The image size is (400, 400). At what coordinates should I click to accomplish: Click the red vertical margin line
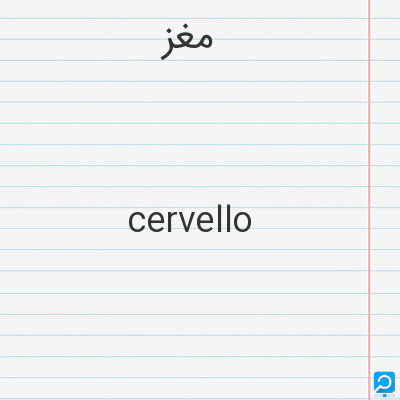(369, 200)
